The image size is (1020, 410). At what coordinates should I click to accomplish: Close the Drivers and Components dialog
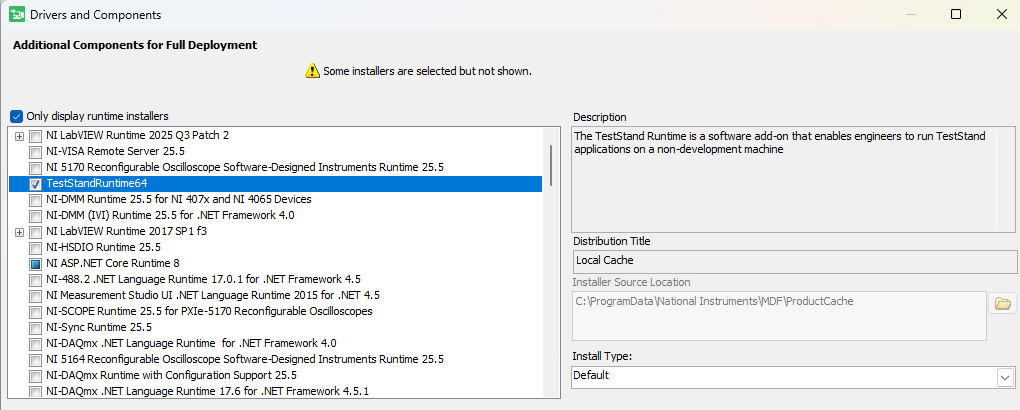tap(1001, 15)
